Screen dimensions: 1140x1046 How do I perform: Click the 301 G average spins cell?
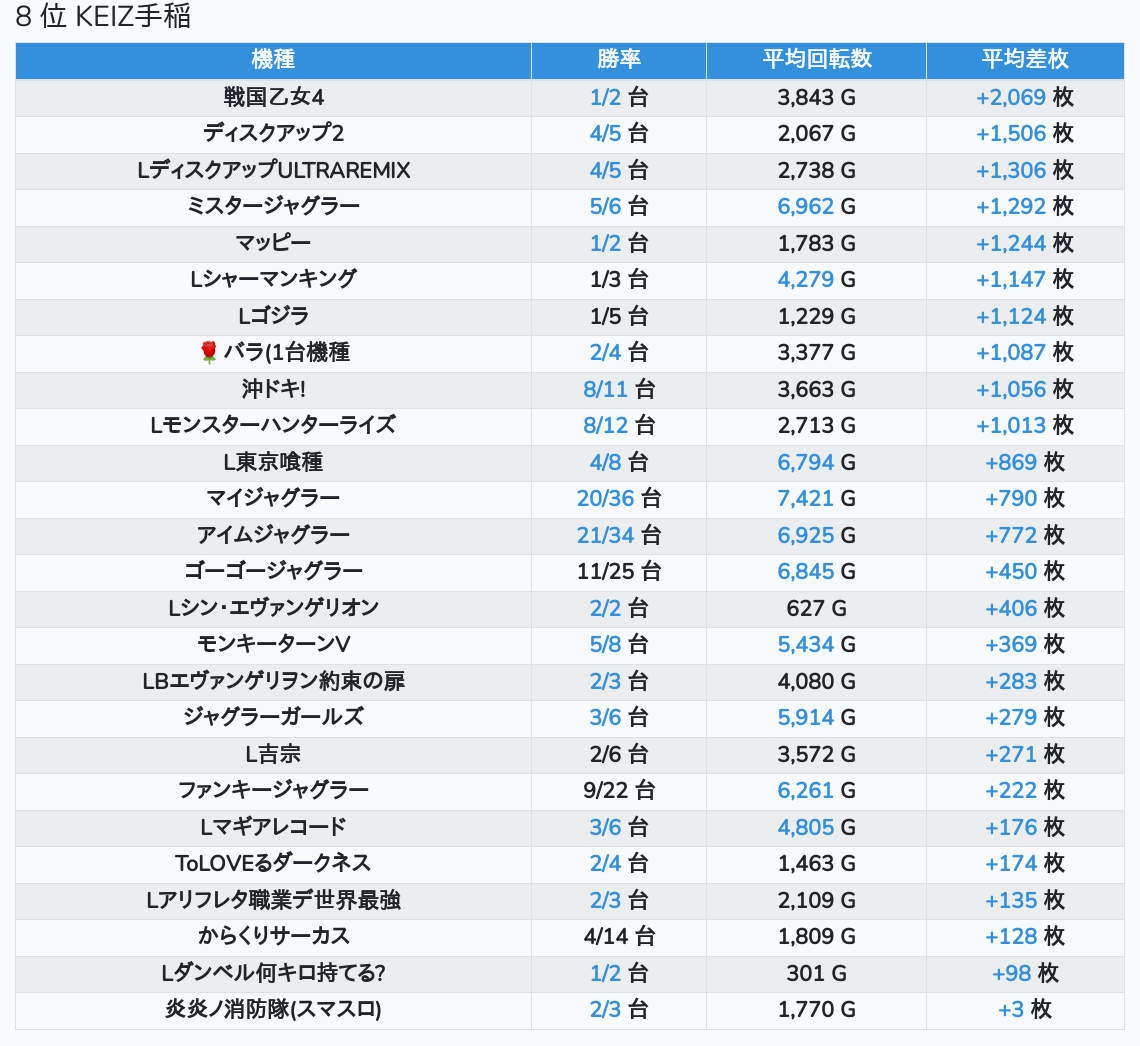coord(816,973)
